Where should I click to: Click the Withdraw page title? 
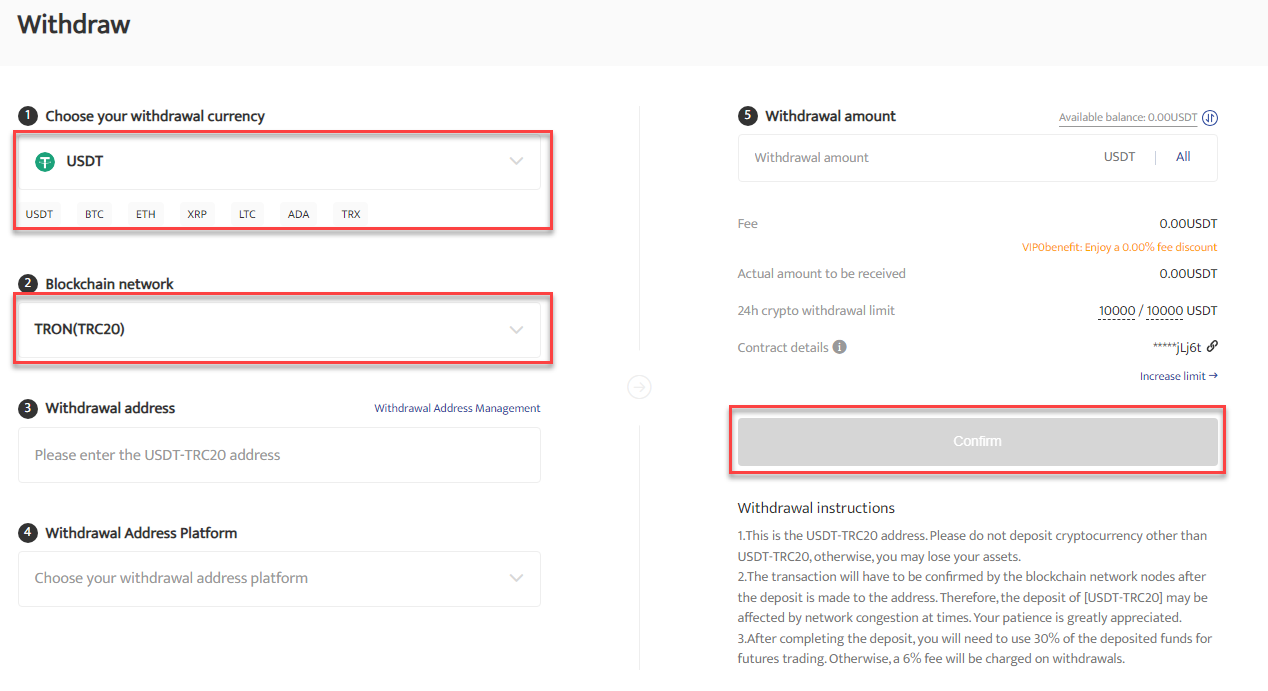pyautogui.click(x=74, y=24)
